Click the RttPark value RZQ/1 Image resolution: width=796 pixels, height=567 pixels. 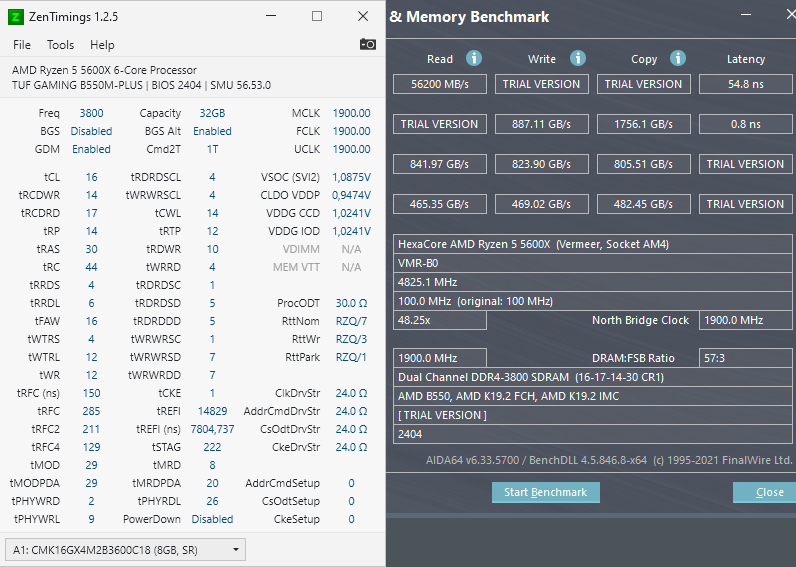tap(351, 357)
